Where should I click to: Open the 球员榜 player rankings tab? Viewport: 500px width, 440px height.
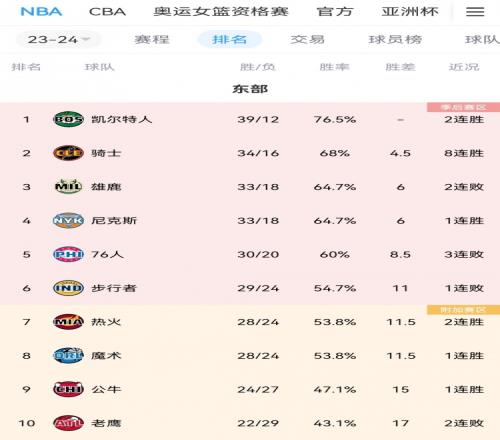click(x=395, y=40)
